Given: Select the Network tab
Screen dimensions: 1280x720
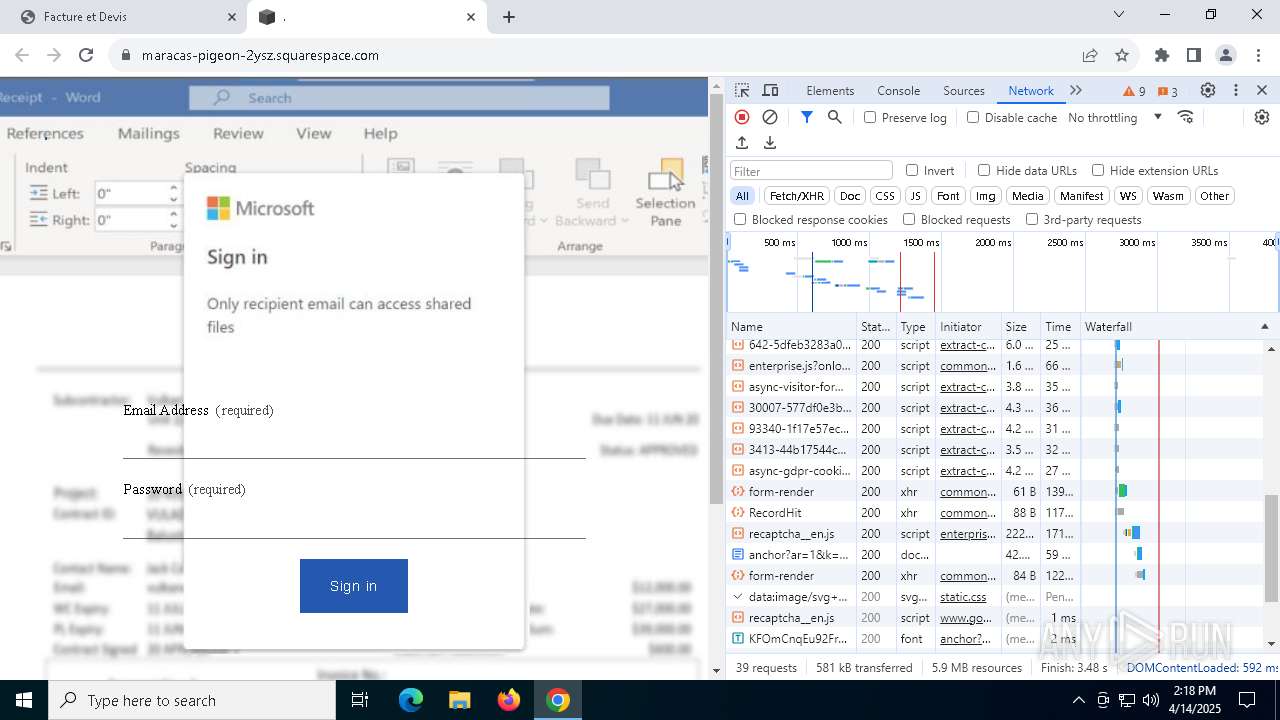Looking at the screenshot, I should pos(1031,90).
